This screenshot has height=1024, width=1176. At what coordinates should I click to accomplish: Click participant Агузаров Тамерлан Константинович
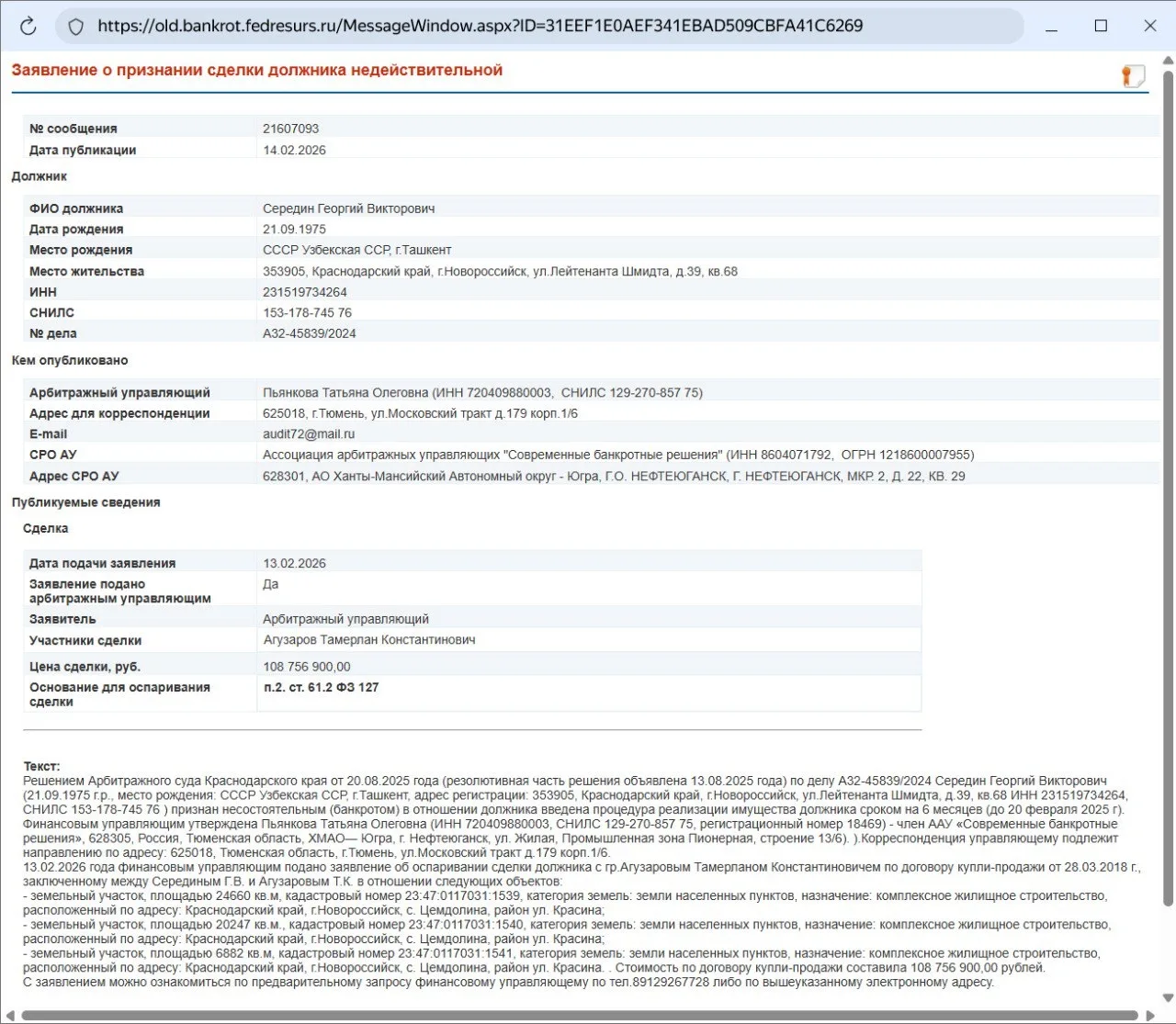coord(369,639)
